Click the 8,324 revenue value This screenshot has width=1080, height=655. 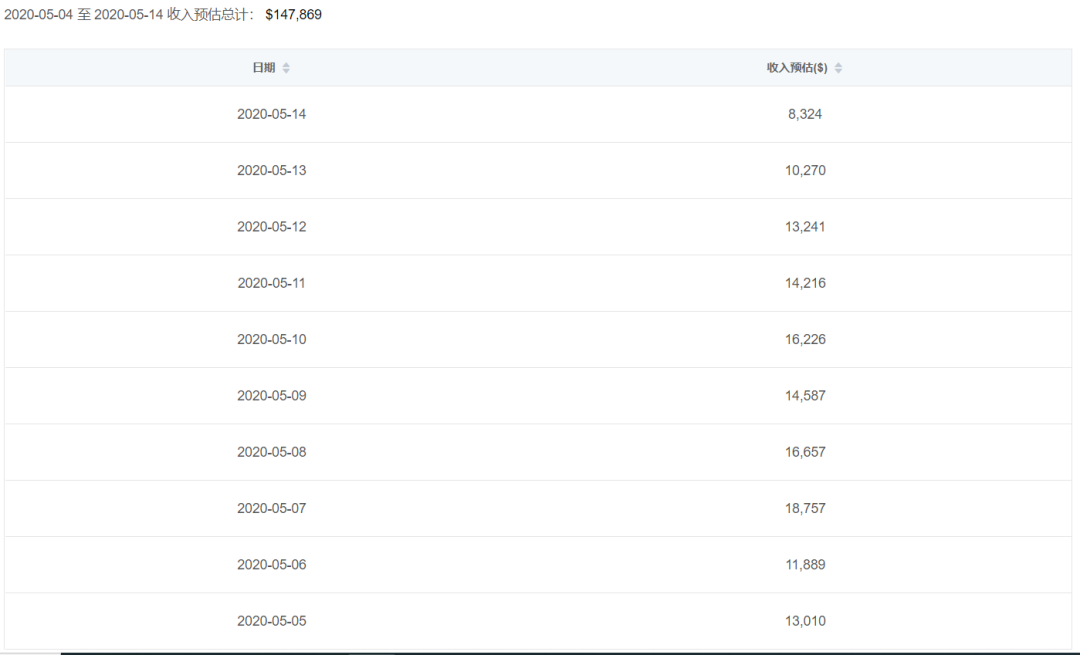(805, 114)
